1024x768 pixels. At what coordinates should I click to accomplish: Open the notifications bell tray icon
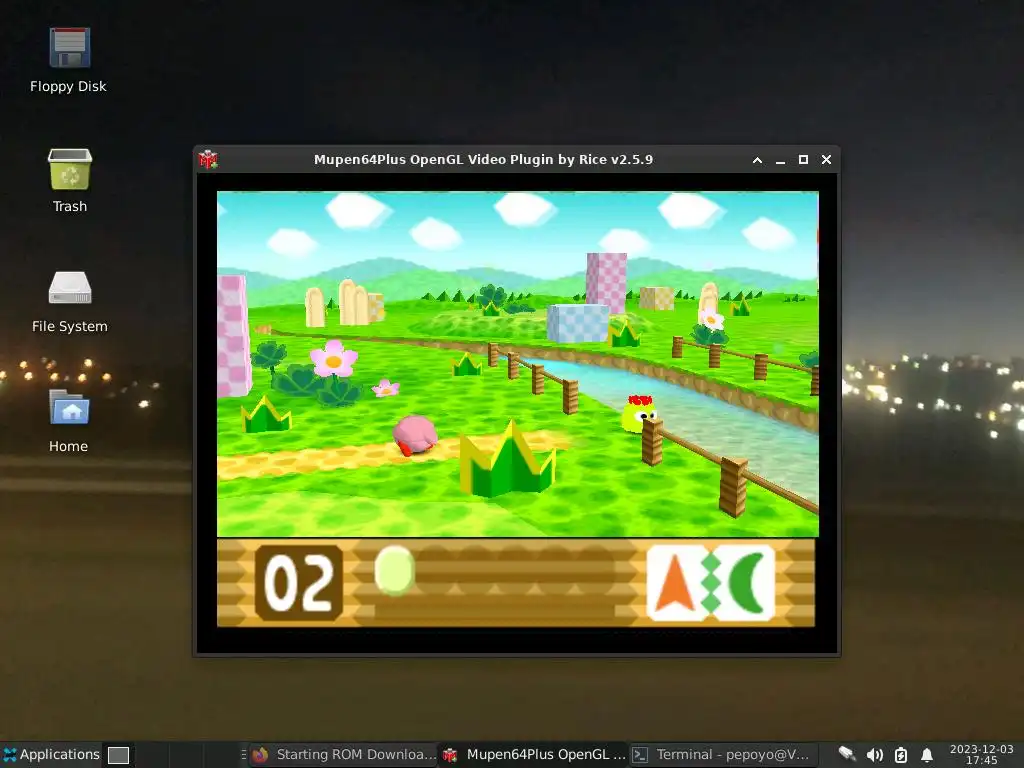tap(927, 755)
